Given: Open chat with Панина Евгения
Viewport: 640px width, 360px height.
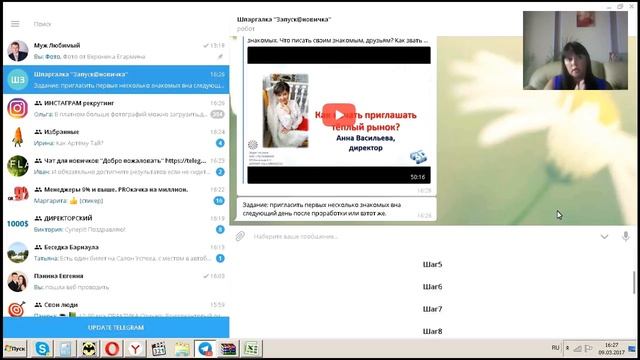Looking at the screenshot, I should [116, 281].
